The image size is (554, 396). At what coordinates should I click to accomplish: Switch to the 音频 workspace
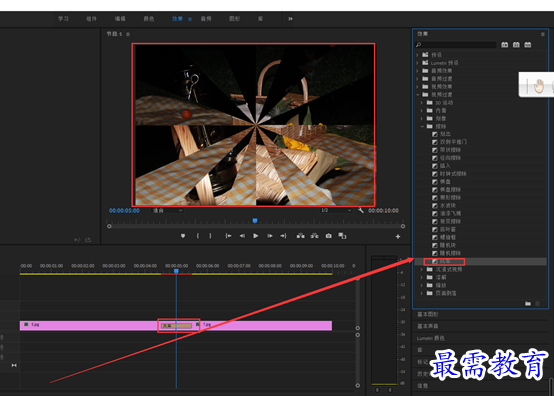pyautogui.click(x=206, y=19)
